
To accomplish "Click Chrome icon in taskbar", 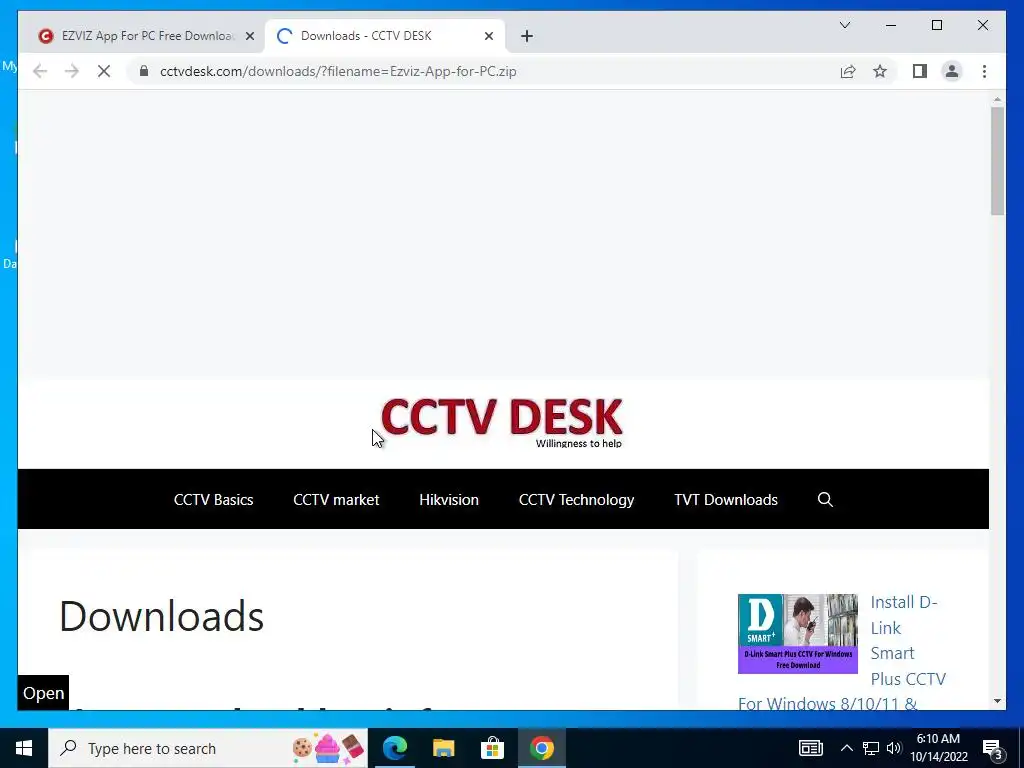I will [541, 748].
